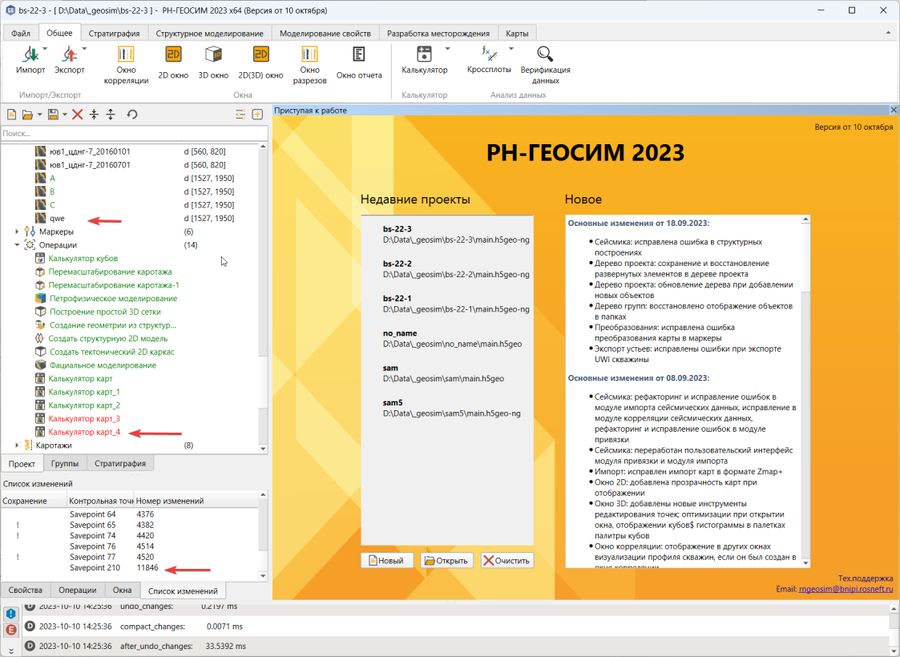Select Калькулятор карт_4 operation in tree
The image size is (900, 657).
pos(84,432)
